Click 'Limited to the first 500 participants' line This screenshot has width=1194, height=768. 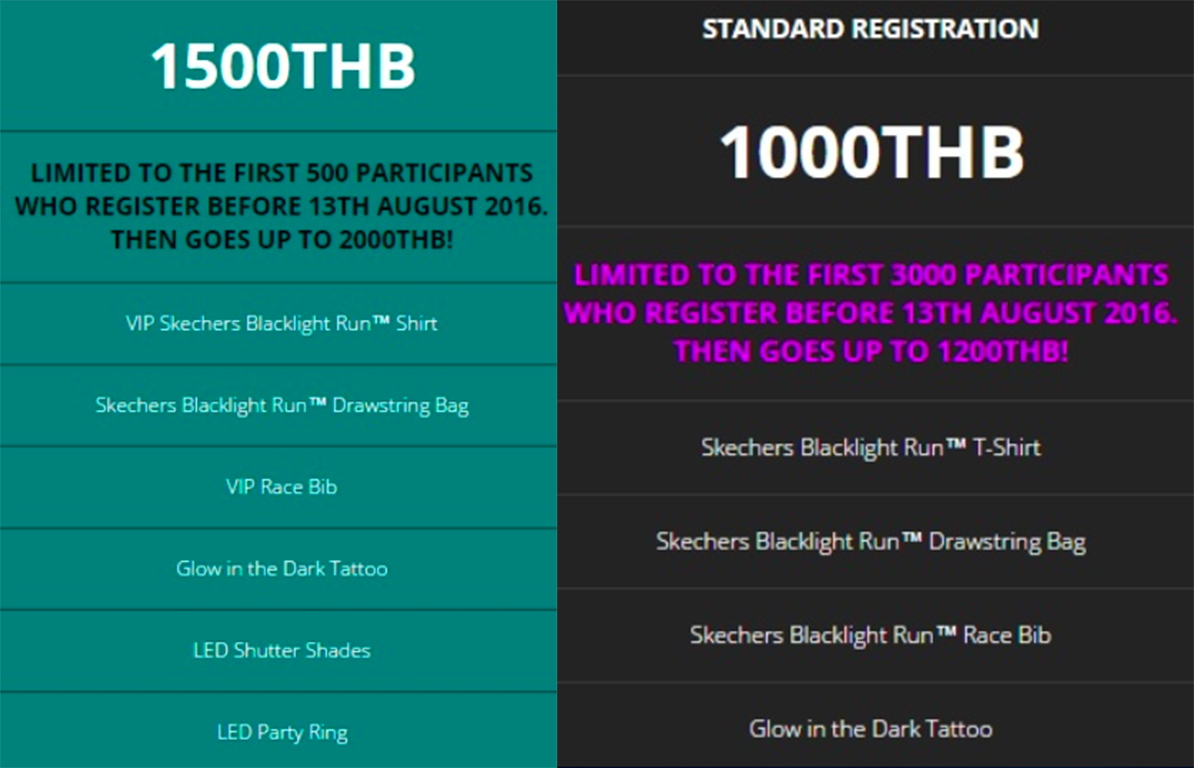[281, 172]
